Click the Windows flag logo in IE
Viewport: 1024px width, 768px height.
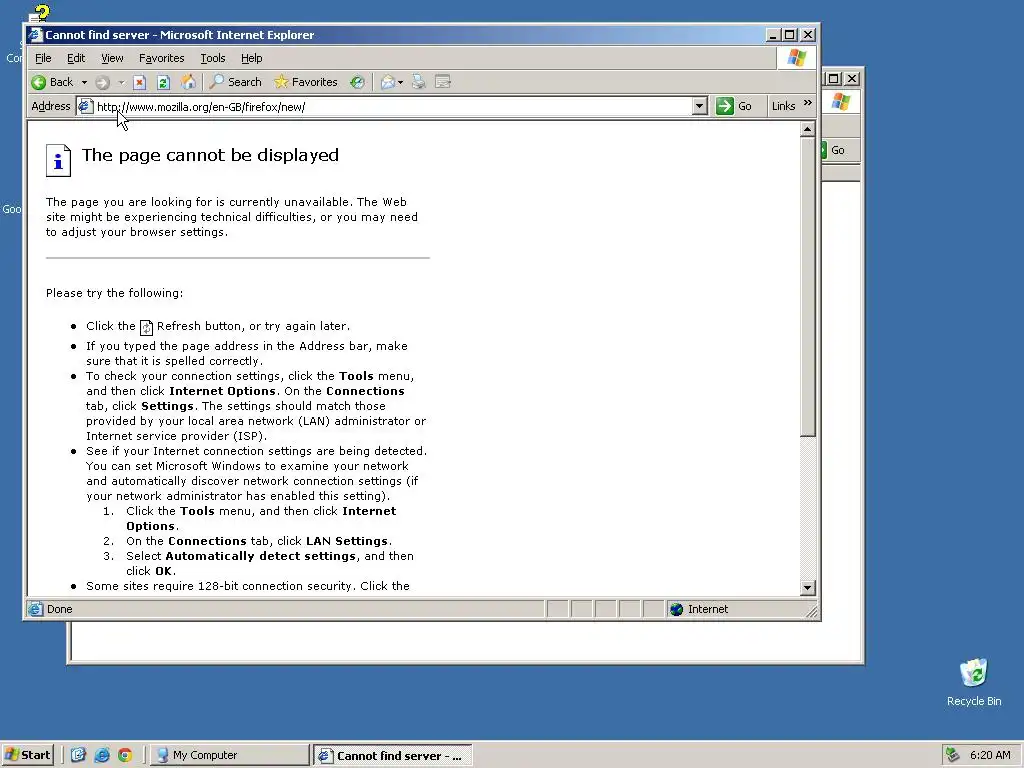tap(797, 58)
